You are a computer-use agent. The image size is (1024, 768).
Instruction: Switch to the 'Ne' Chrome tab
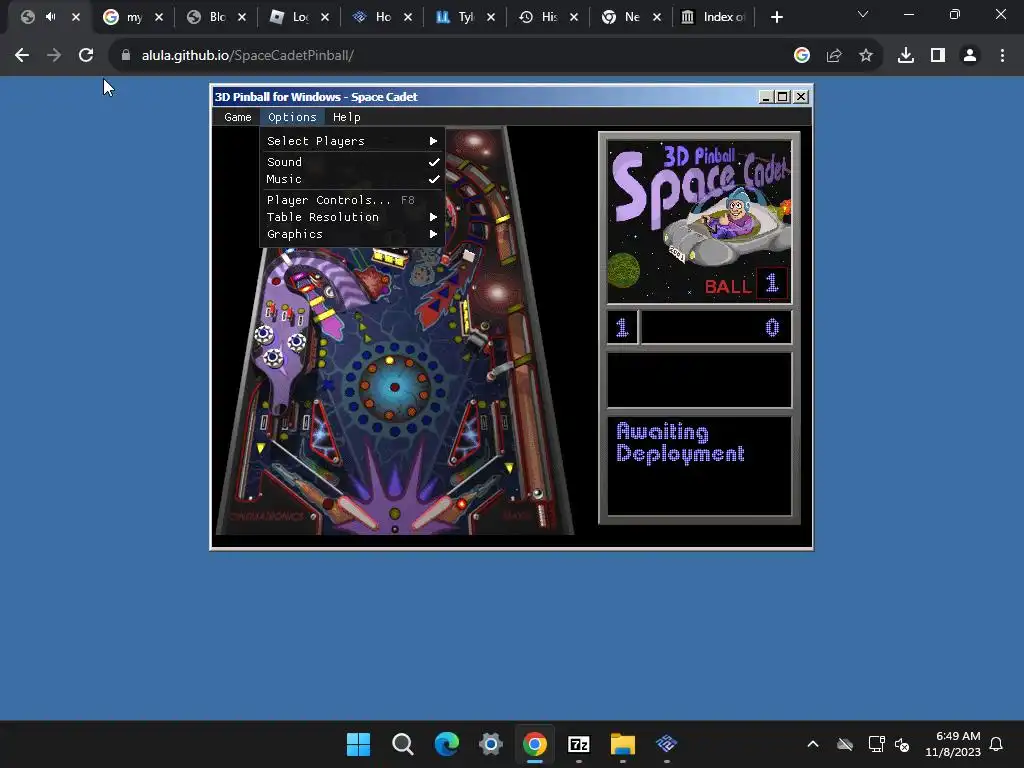632,17
